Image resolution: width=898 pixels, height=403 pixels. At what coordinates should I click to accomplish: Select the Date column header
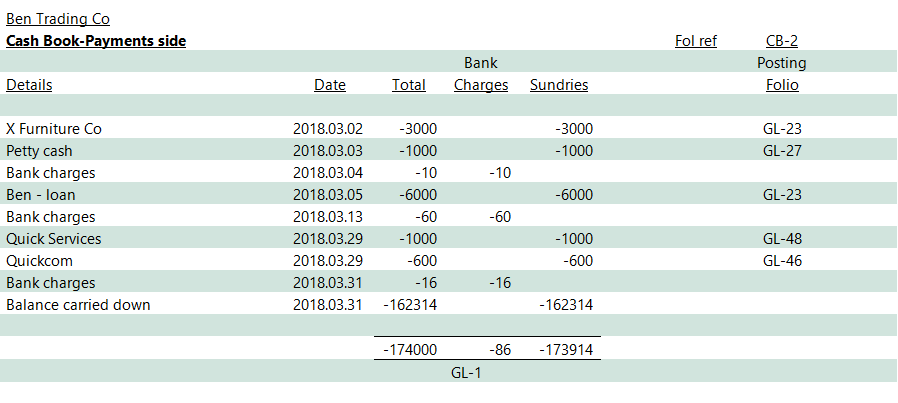coord(329,85)
